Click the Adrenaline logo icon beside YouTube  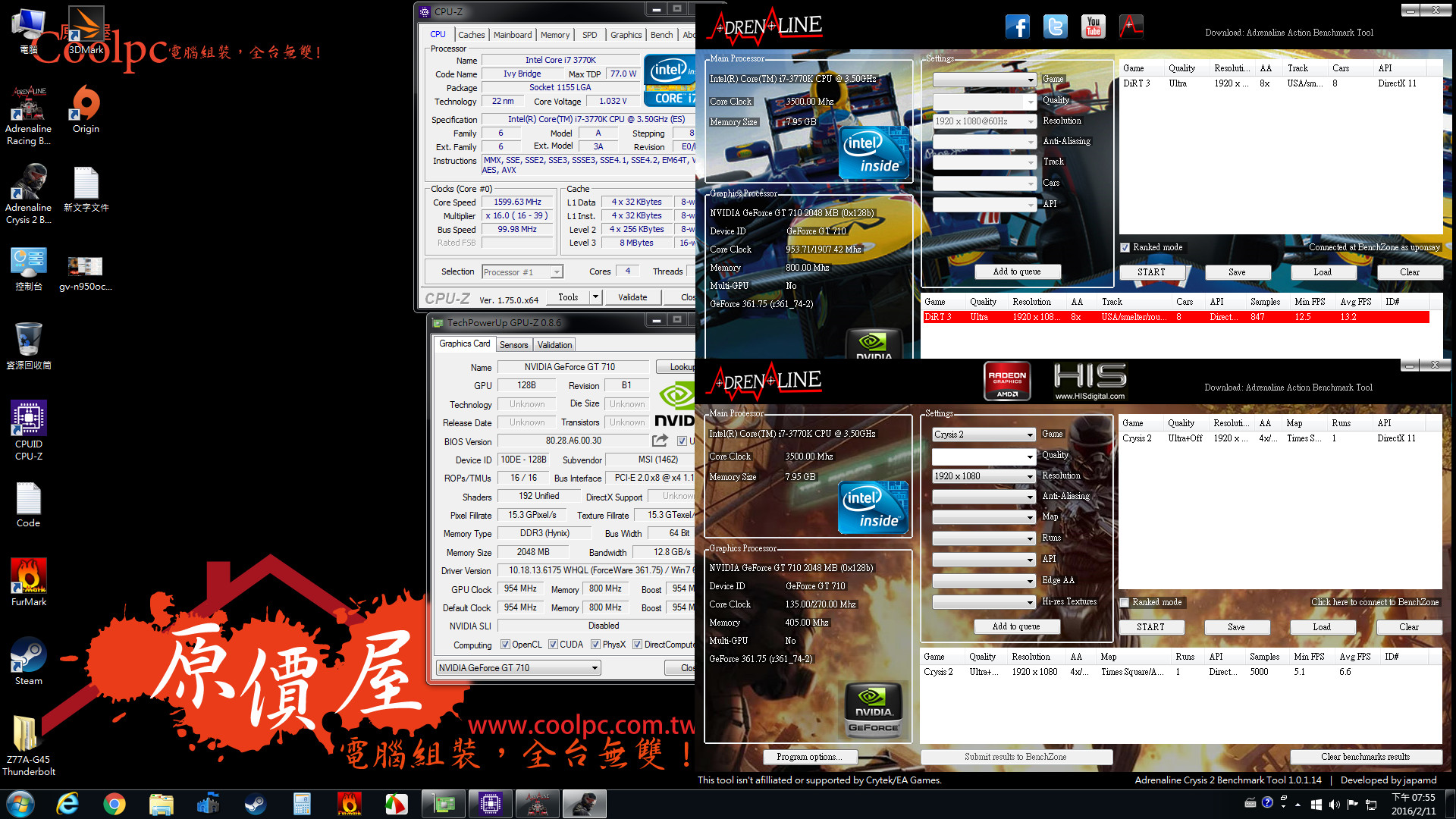tap(1131, 27)
